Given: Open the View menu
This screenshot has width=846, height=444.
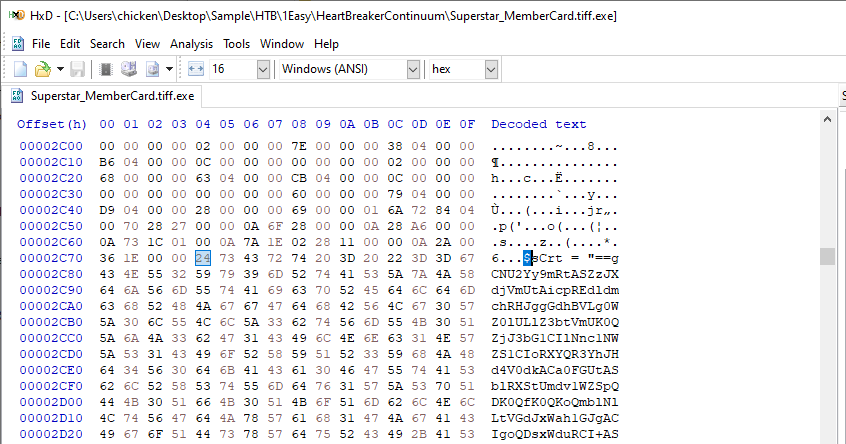Looking at the screenshot, I should 147,44.
